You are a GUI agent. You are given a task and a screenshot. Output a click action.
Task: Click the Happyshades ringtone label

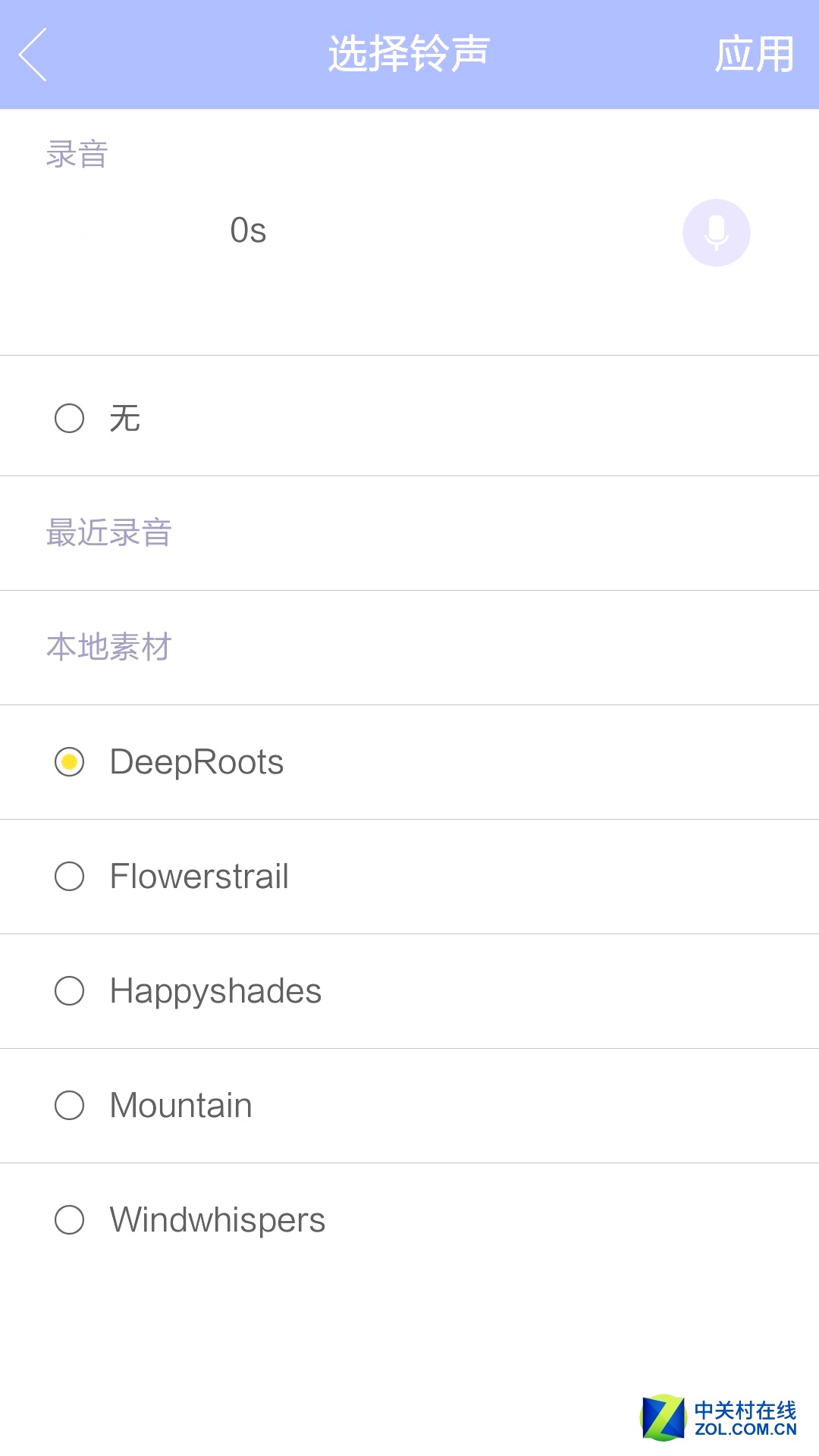tap(215, 991)
